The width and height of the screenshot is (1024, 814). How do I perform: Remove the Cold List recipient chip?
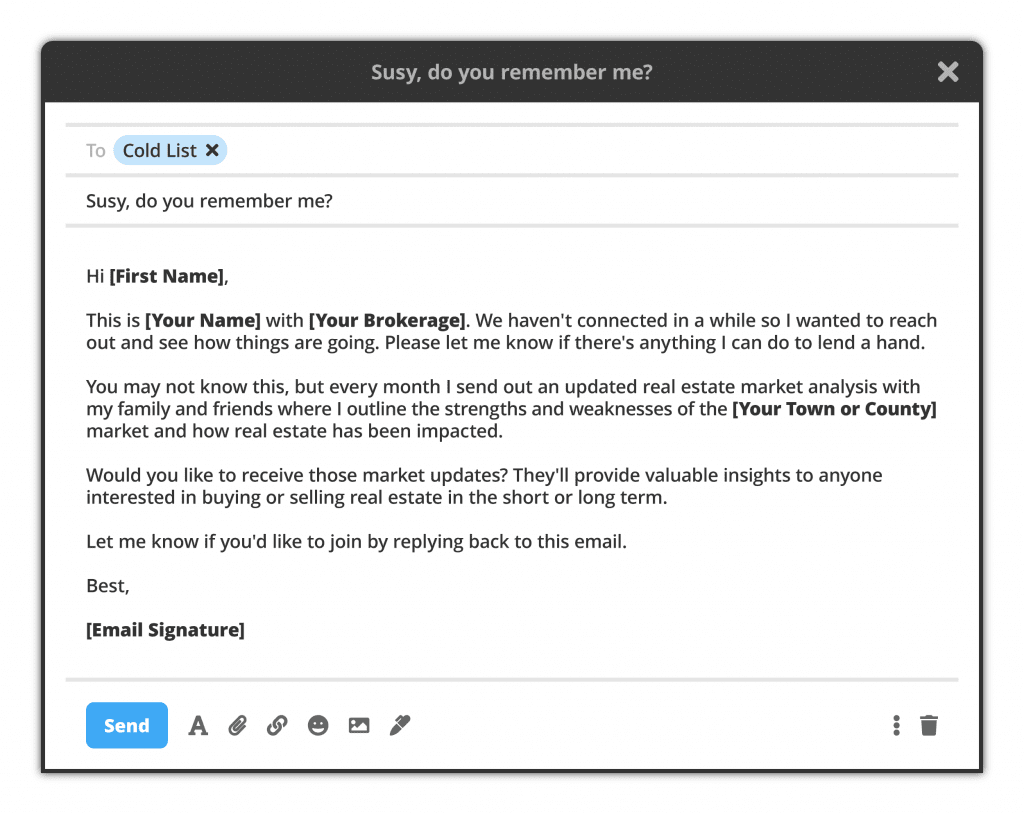point(212,150)
